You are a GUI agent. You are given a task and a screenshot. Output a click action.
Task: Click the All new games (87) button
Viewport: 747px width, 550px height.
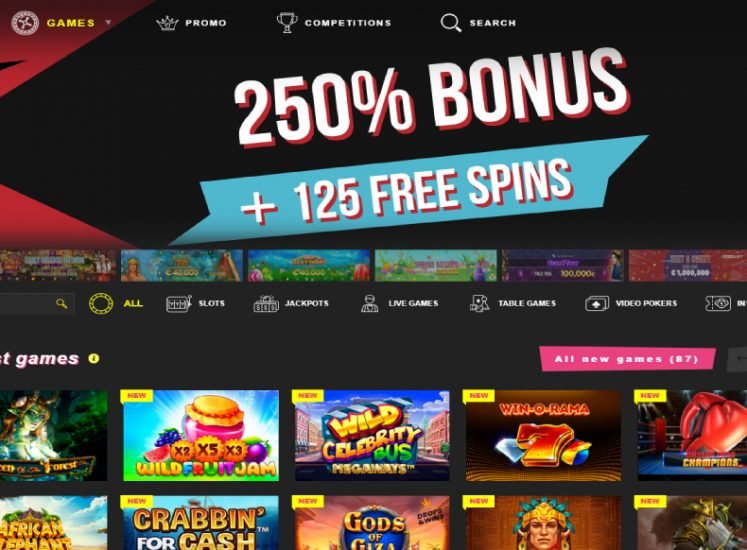coord(627,359)
